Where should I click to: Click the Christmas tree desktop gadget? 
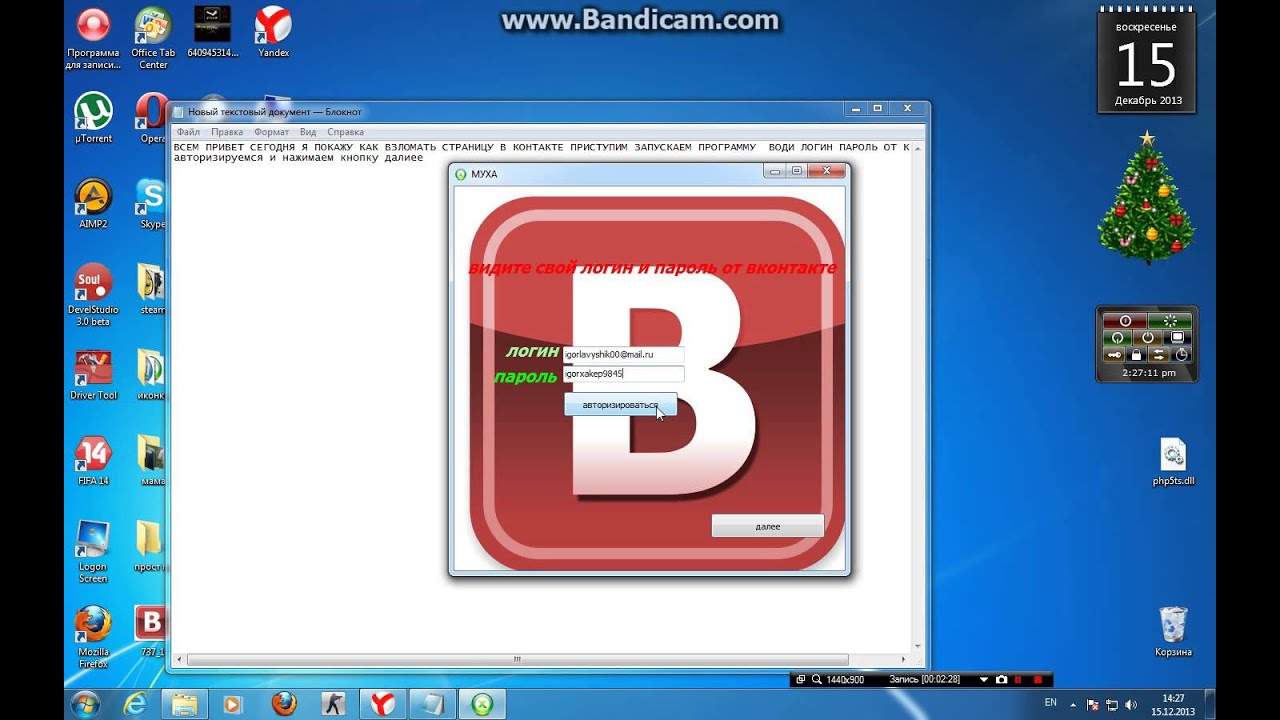coord(1147,197)
